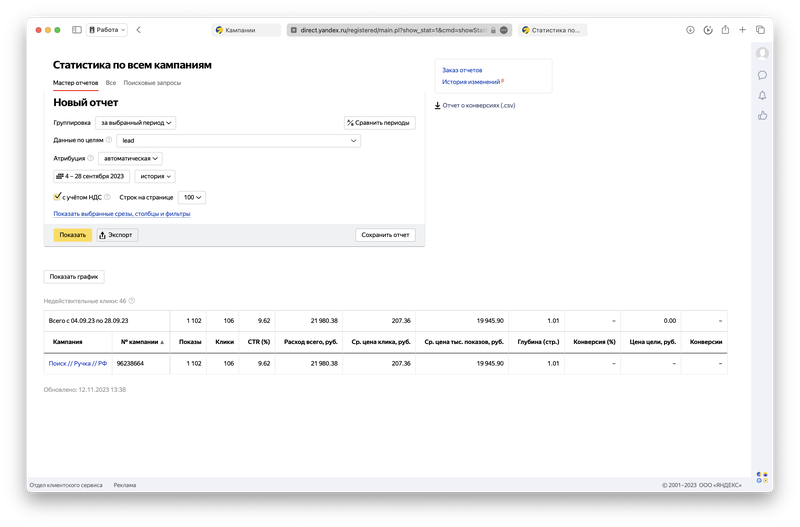Viewport: 800px width, 527px height.
Task: Toggle the с учётом НДС checkbox
Action: tap(57, 197)
